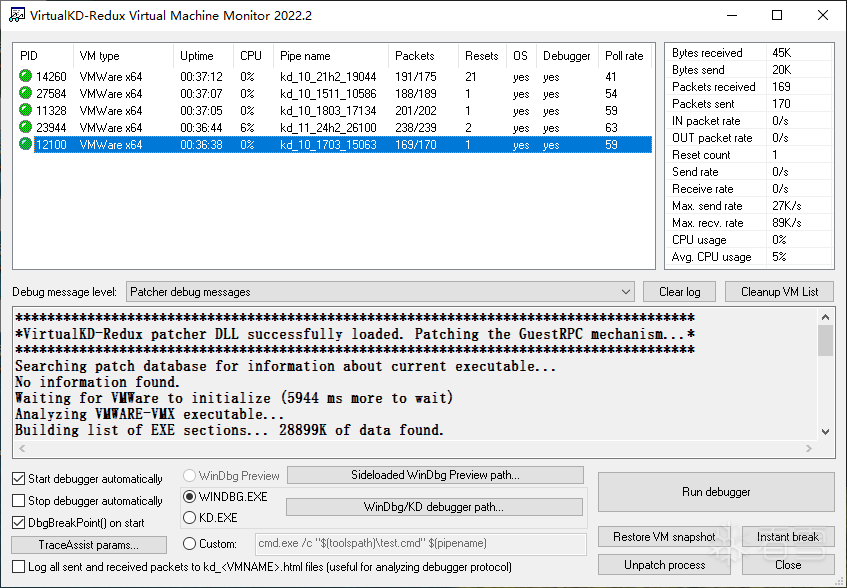The width and height of the screenshot is (847, 588).
Task: Sort by CPU column header
Action: point(253,56)
